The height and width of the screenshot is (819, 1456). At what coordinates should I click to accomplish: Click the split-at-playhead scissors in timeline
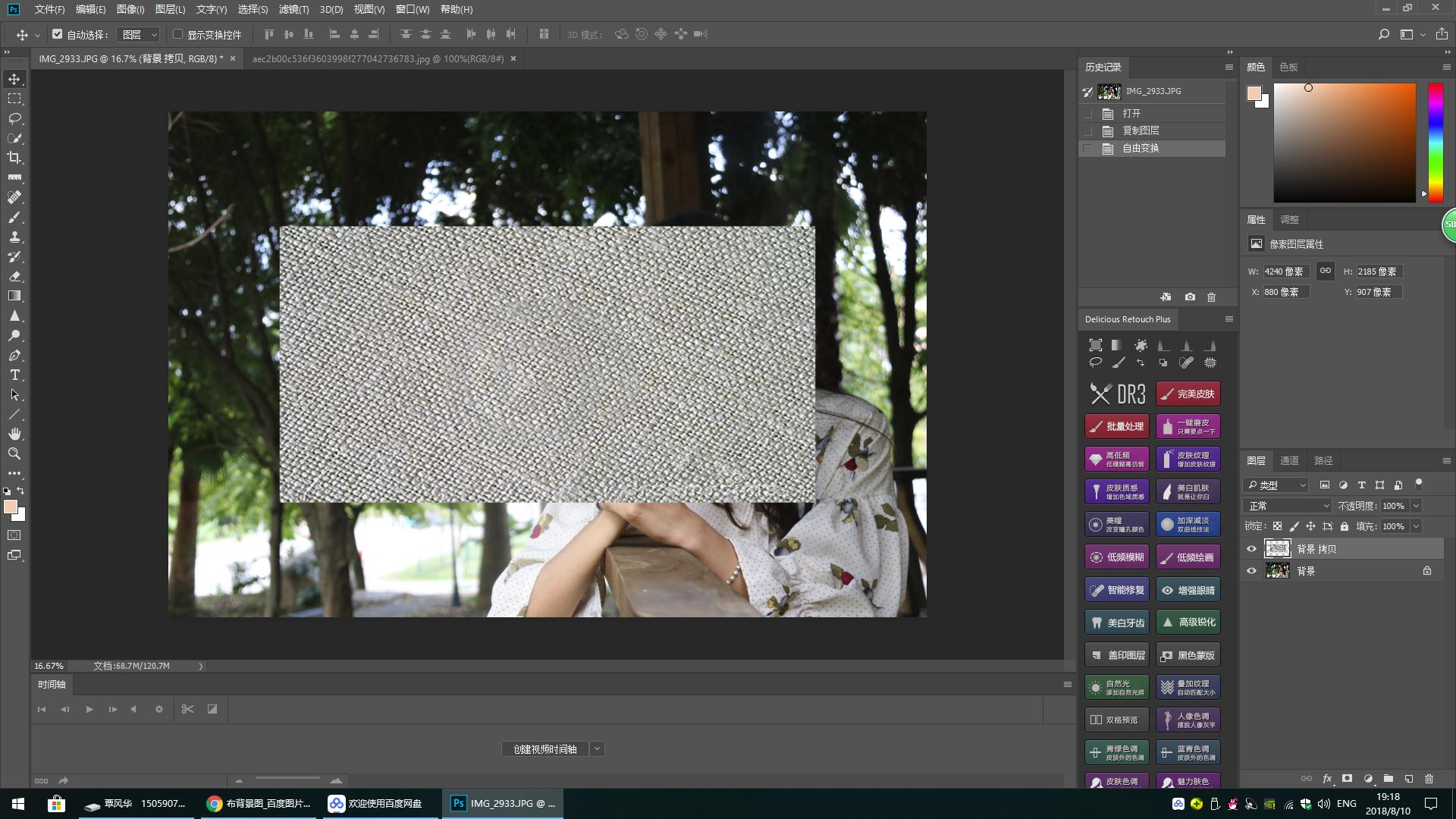(187, 709)
